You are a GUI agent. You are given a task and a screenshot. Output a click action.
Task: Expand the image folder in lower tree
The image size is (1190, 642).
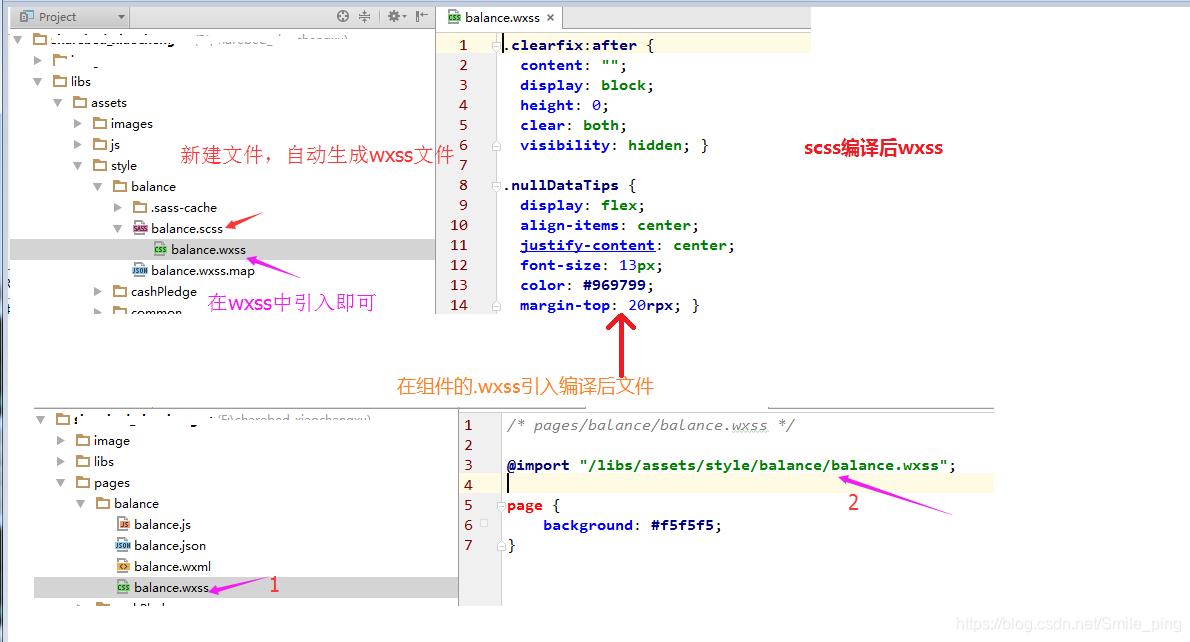click(x=61, y=440)
